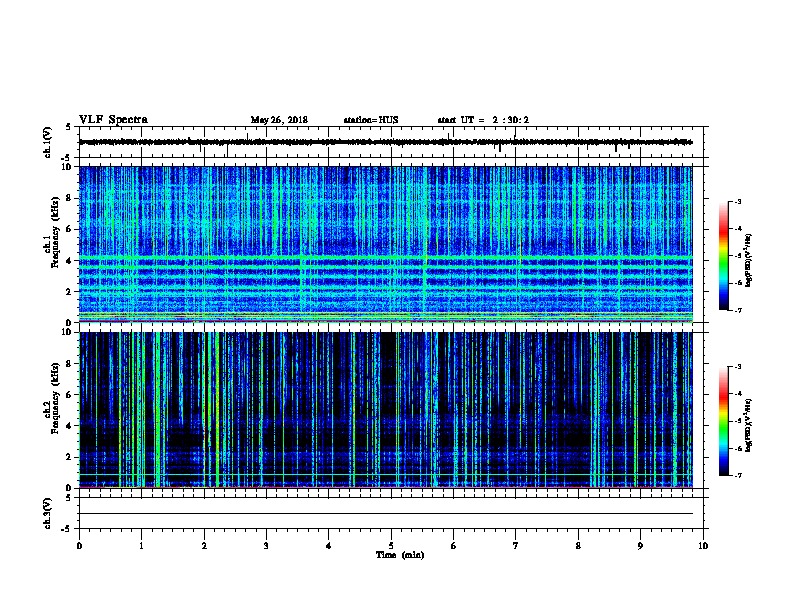
Task: Click the "ch.1(V)" waveform axis label
Action: click(x=48, y=142)
